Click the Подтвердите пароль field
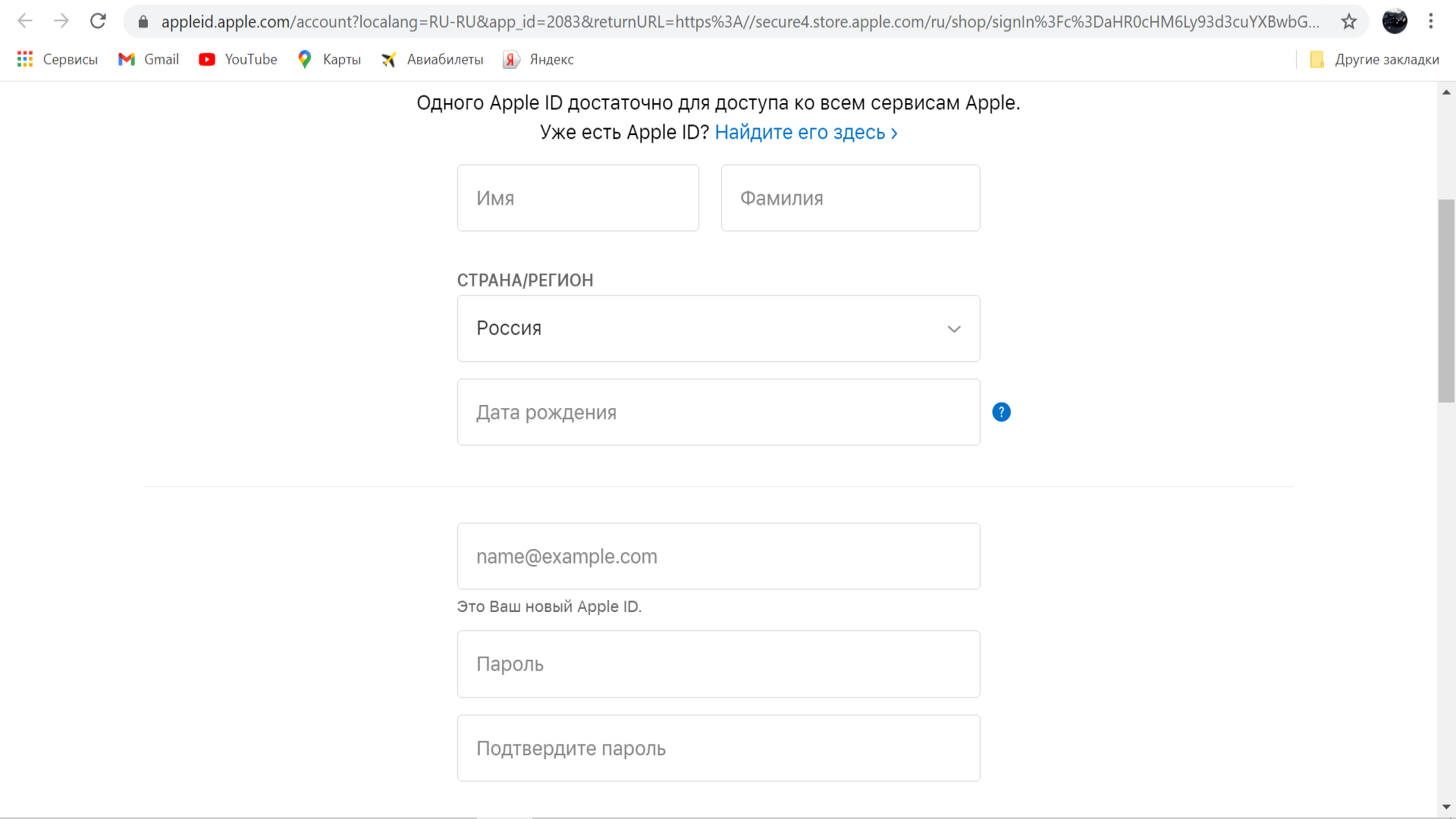The height and width of the screenshot is (819, 1456). pyautogui.click(x=718, y=748)
